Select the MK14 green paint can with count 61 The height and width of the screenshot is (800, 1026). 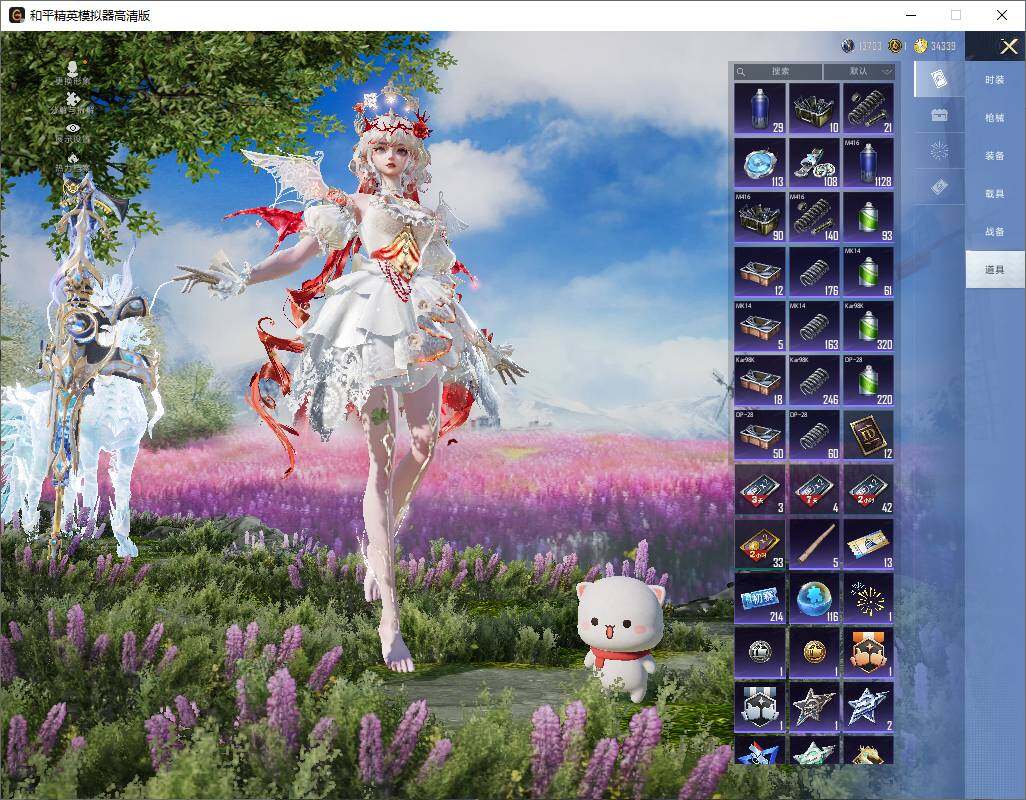point(868,272)
